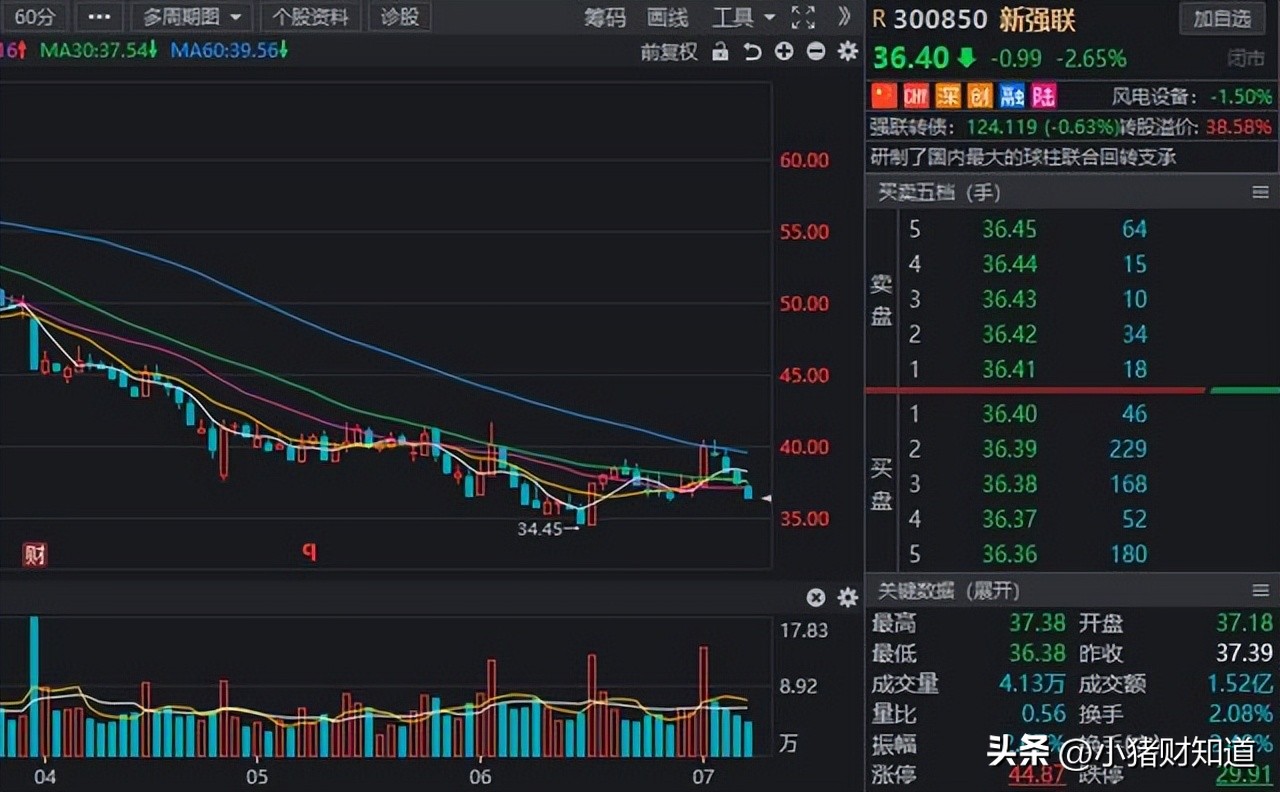Click the fullscreen expand icon in the toolbar
The image size is (1280, 792).
[x=802, y=17]
